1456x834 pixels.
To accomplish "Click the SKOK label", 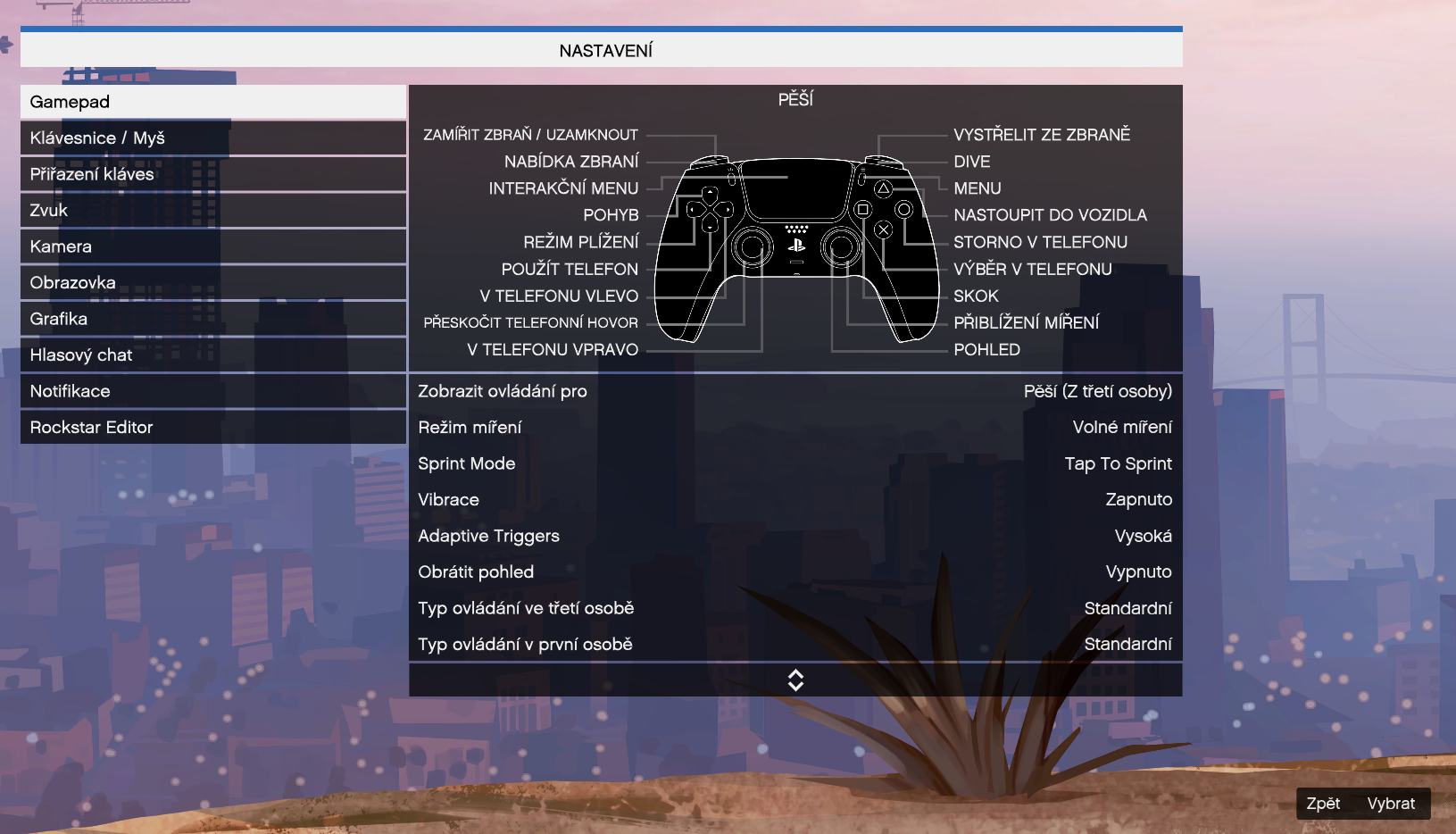I will click(976, 296).
